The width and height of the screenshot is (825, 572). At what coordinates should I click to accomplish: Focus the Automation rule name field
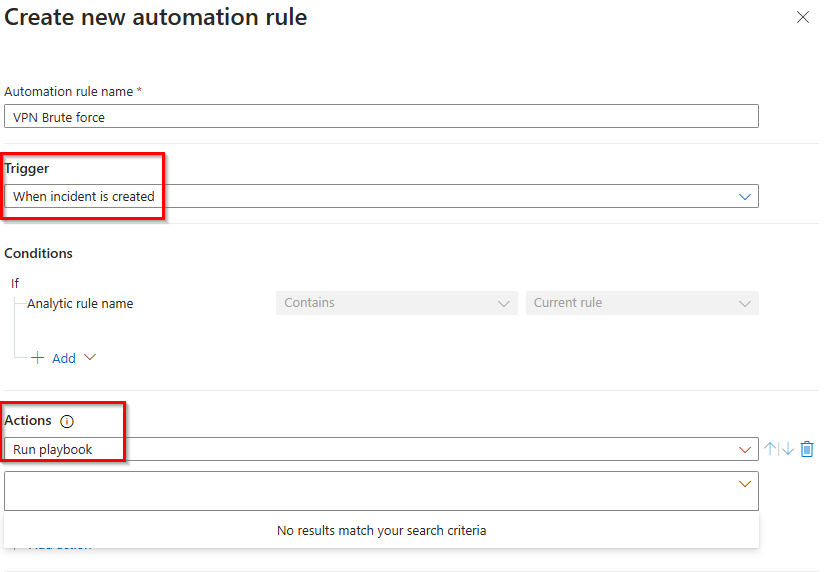point(380,117)
